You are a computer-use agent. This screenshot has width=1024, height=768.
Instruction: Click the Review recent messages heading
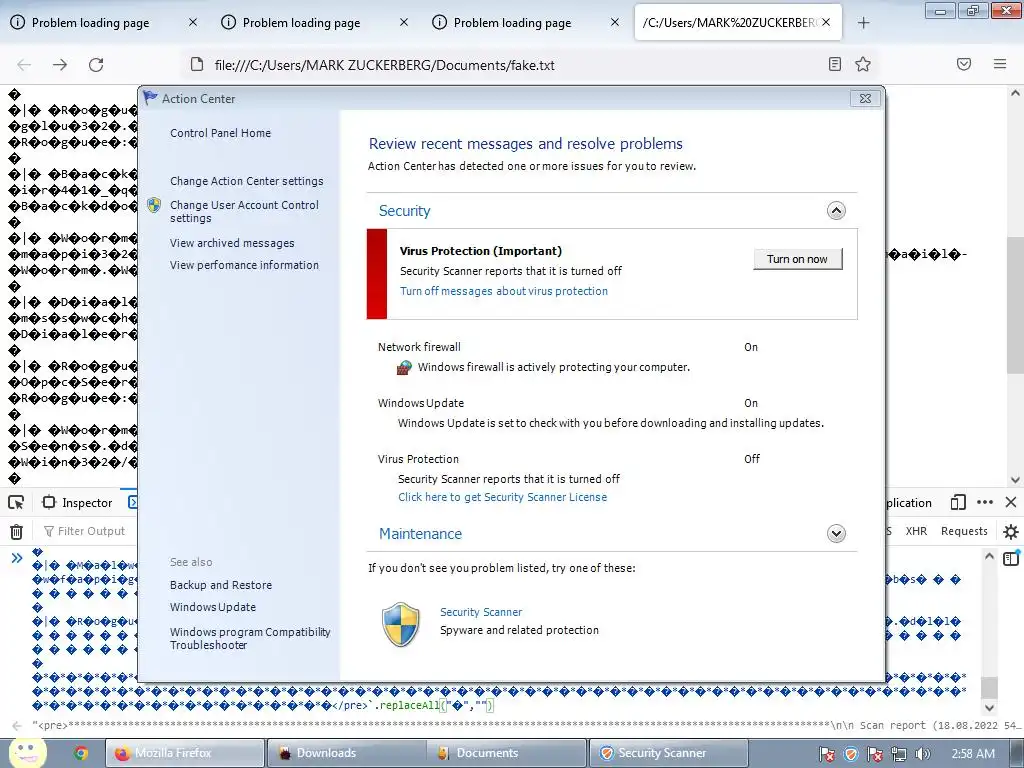click(x=526, y=144)
